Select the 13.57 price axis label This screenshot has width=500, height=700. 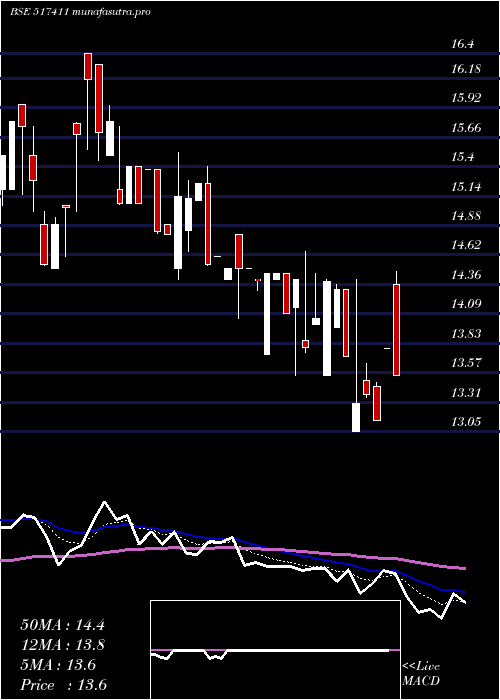tap(466, 363)
